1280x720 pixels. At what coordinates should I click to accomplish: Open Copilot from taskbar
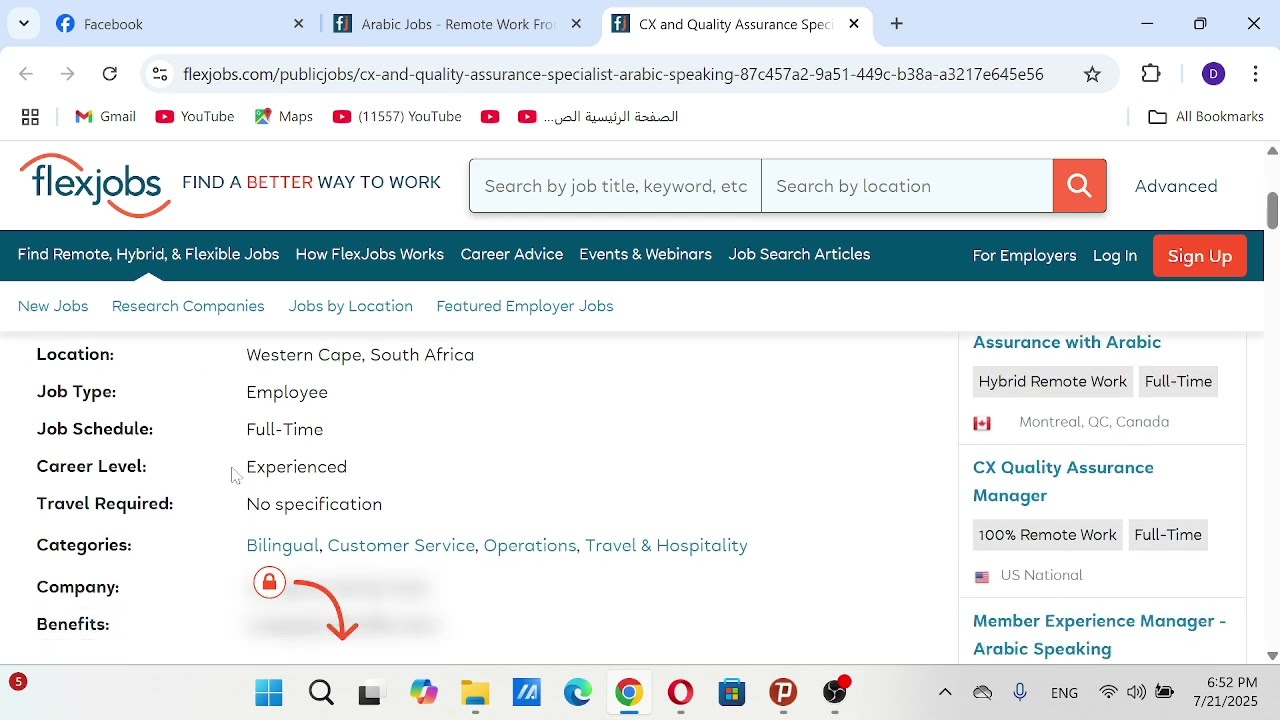pyautogui.click(x=424, y=692)
